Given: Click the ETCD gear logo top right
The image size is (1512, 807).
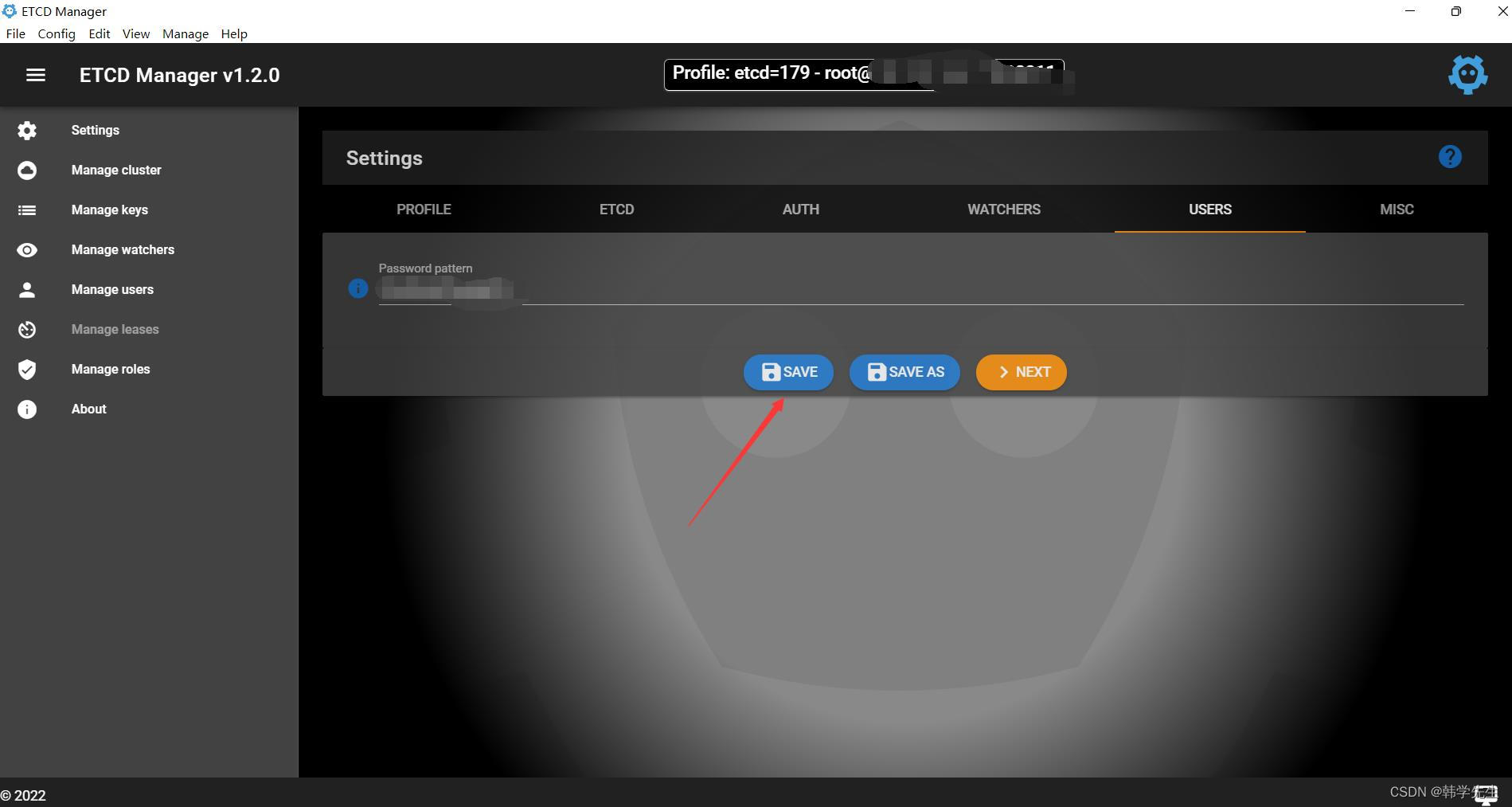Looking at the screenshot, I should [1467, 75].
